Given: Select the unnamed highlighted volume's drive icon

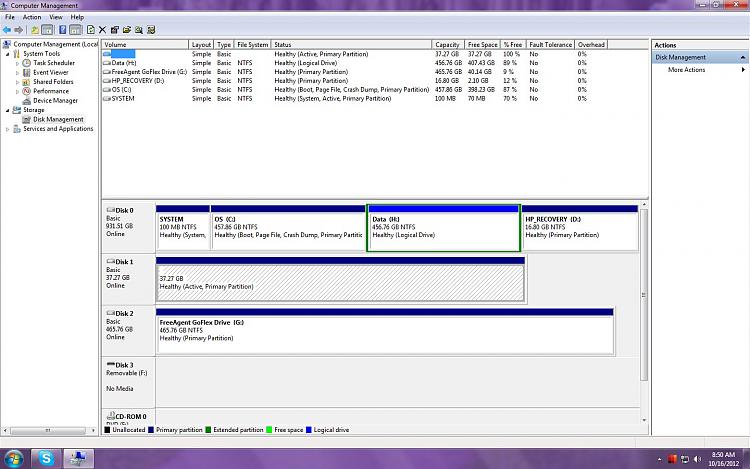Looking at the screenshot, I should tap(107, 54).
